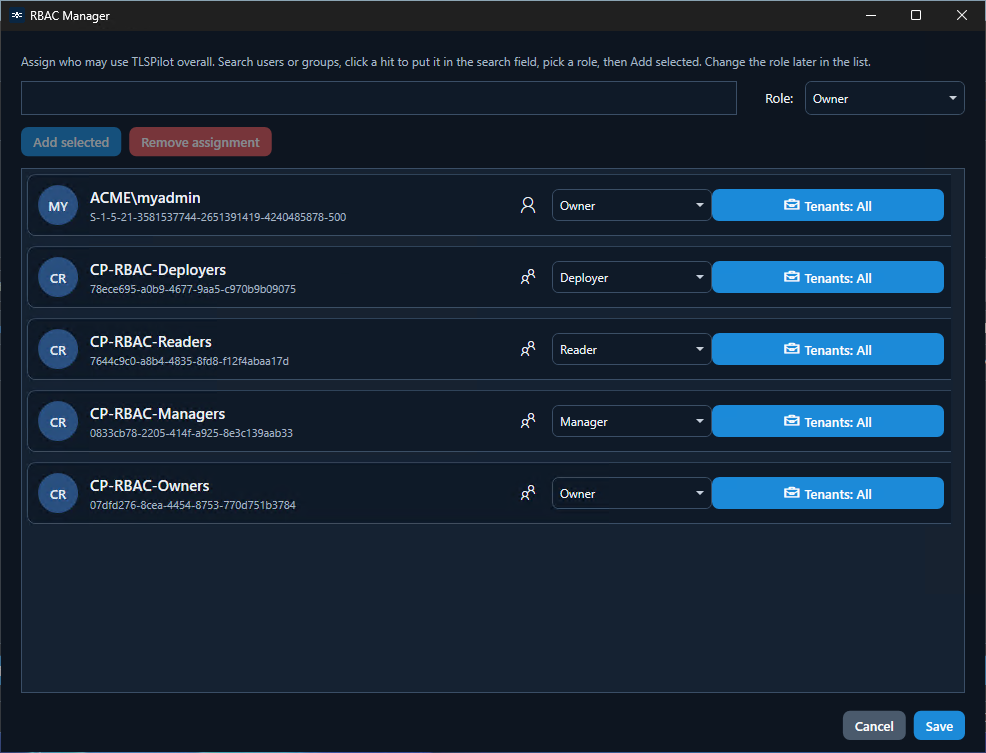Click the CR avatar for CP-RBAC-Managers
The width and height of the screenshot is (986, 753).
coord(58,421)
